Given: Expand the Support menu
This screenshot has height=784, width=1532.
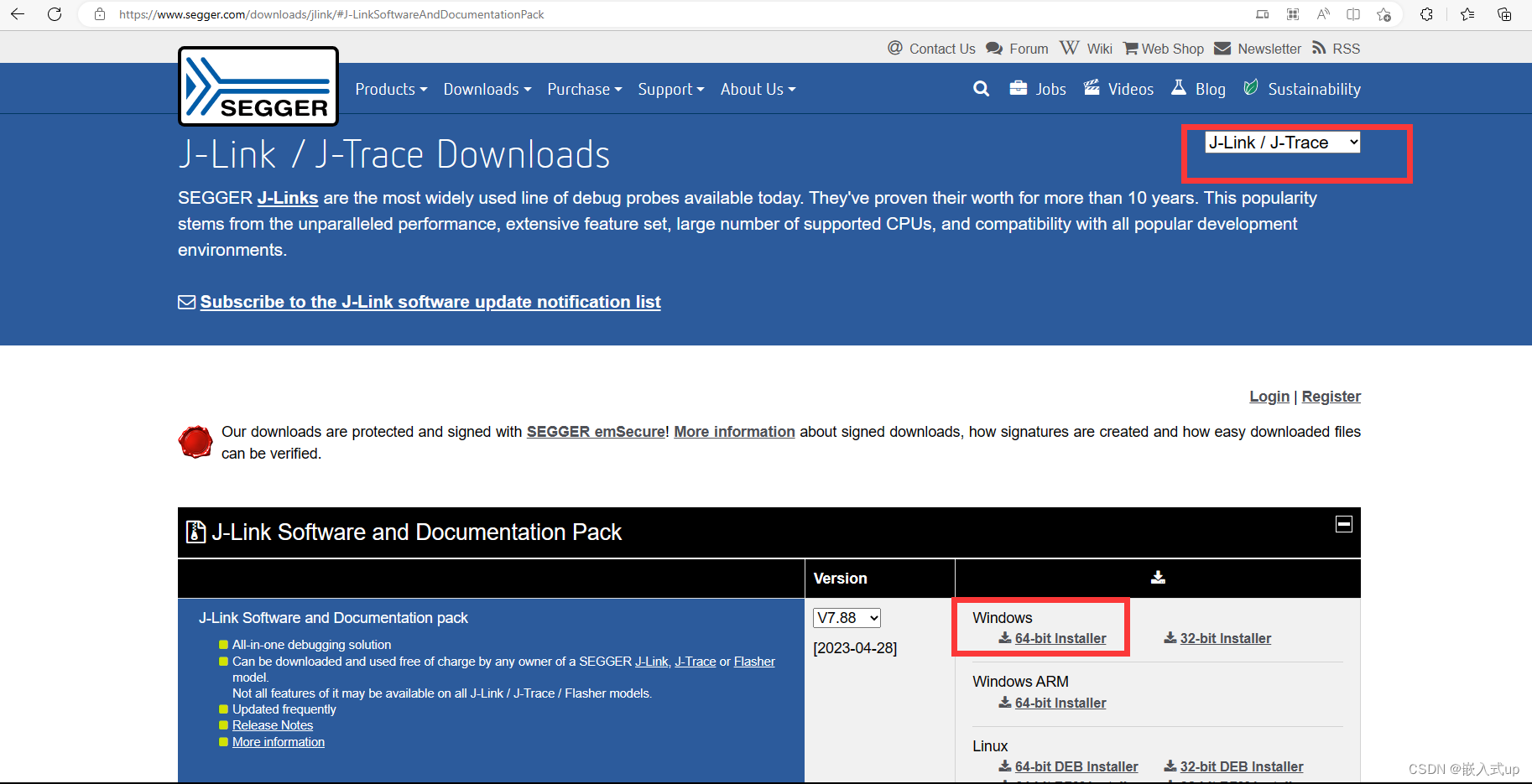Looking at the screenshot, I should (671, 89).
